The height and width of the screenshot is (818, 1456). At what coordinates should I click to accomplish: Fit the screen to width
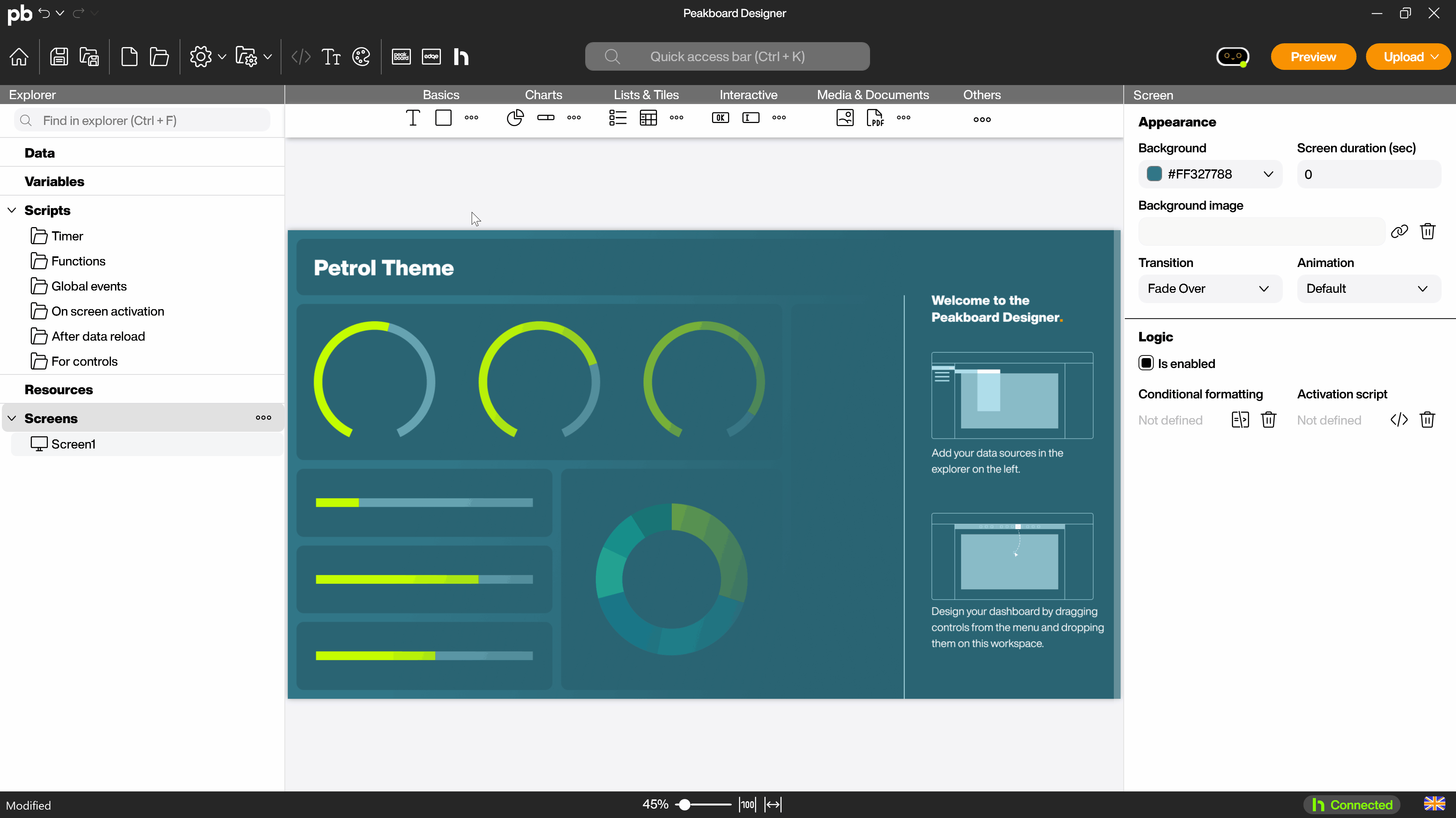(x=773, y=804)
